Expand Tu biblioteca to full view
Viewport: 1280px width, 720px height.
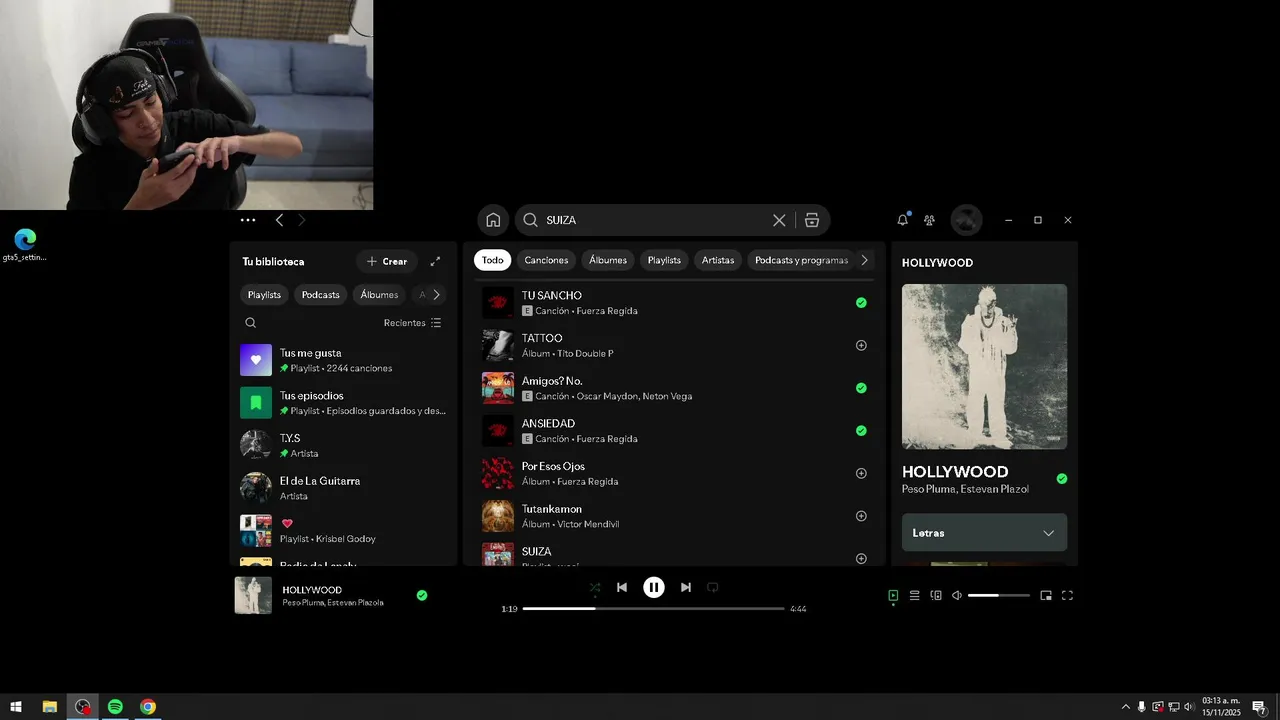(435, 261)
